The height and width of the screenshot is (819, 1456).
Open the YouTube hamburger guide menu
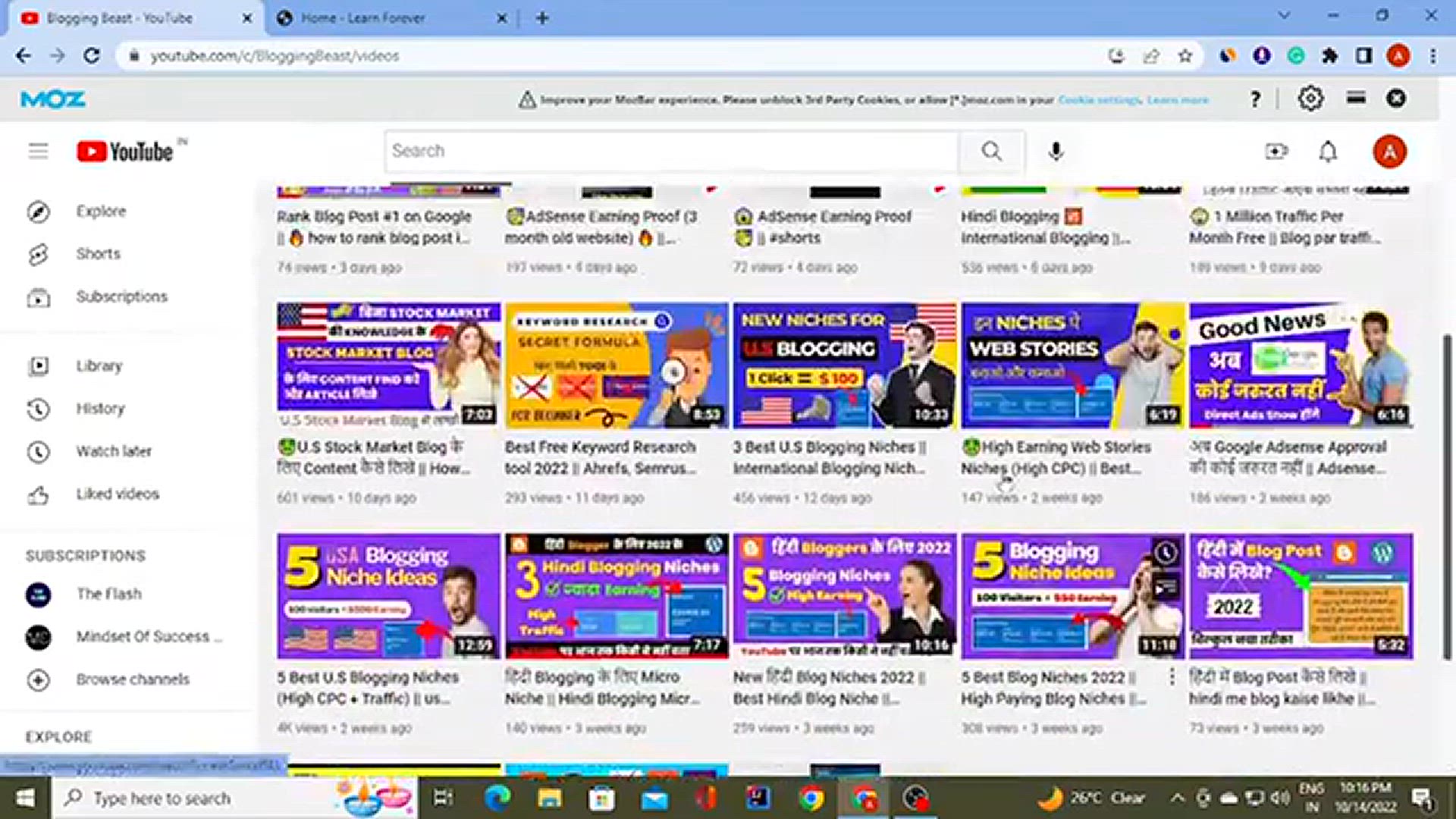(38, 151)
